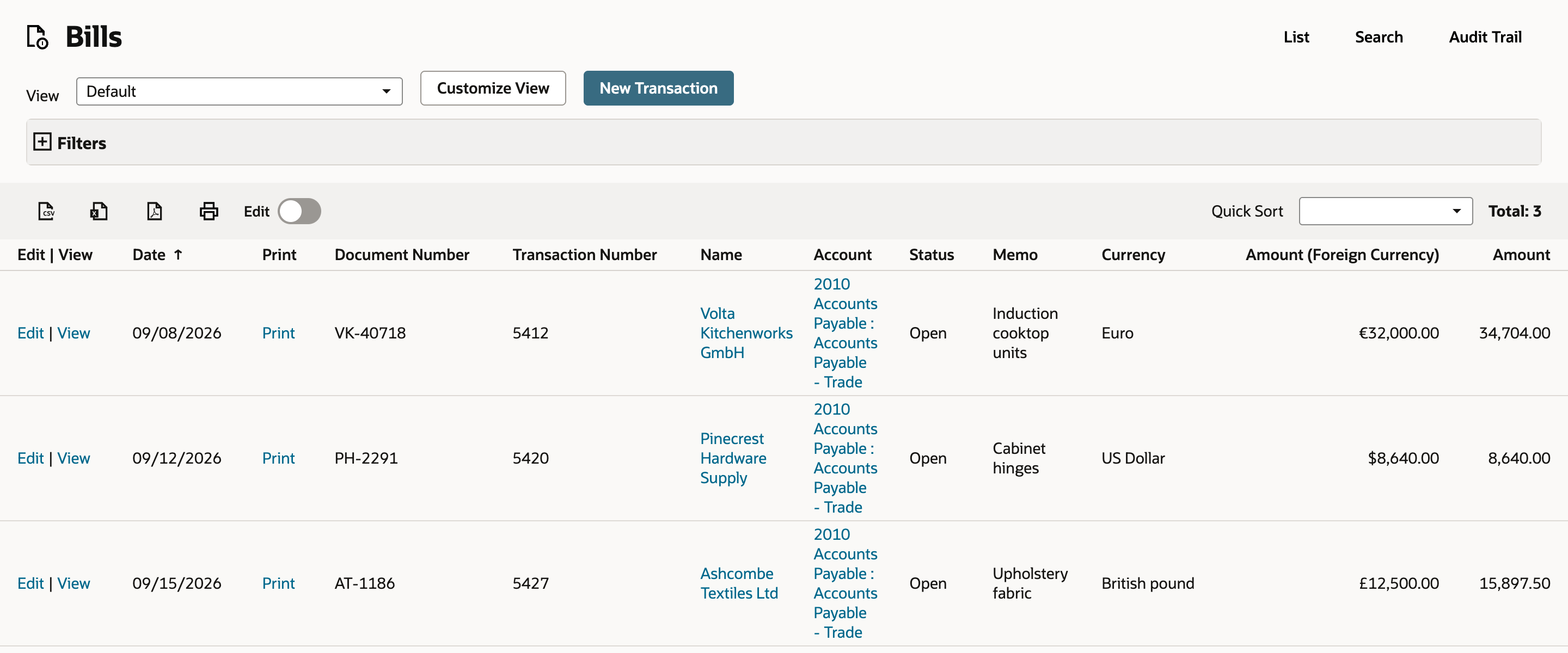The height and width of the screenshot is (653, 1568).
Task: Click the printer icon in toolbar
Action: (209, 211)
